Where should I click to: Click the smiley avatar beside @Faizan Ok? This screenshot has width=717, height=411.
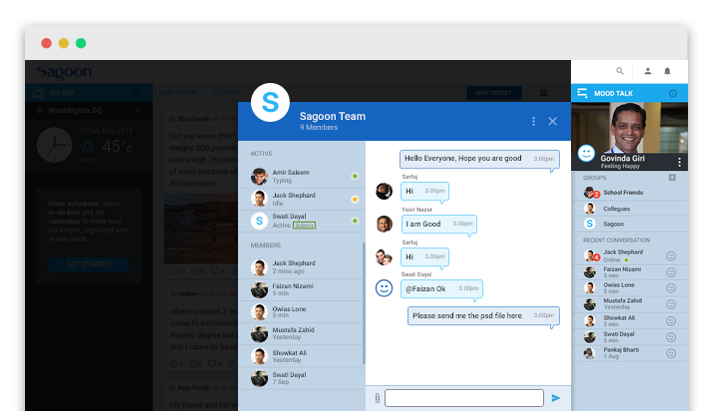tap(384, 288)
